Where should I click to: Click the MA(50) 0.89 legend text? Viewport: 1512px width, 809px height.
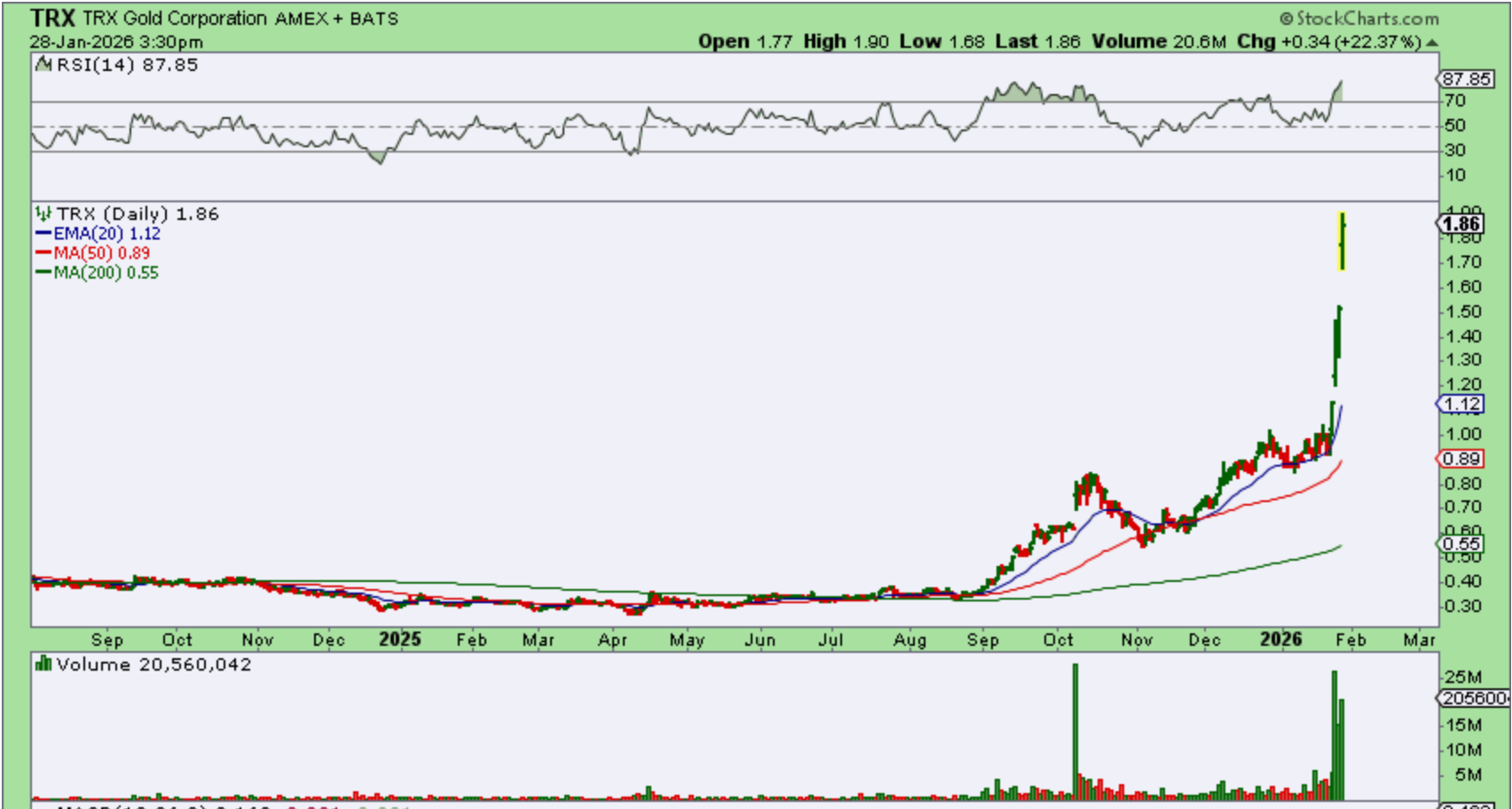tap(102, 254)
